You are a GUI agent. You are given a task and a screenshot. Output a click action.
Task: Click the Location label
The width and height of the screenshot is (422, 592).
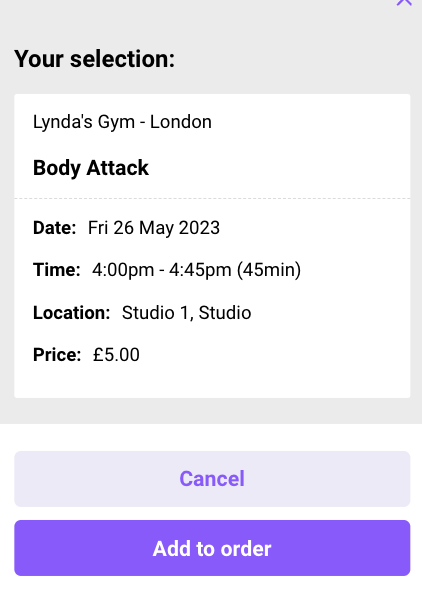point(72,313)
